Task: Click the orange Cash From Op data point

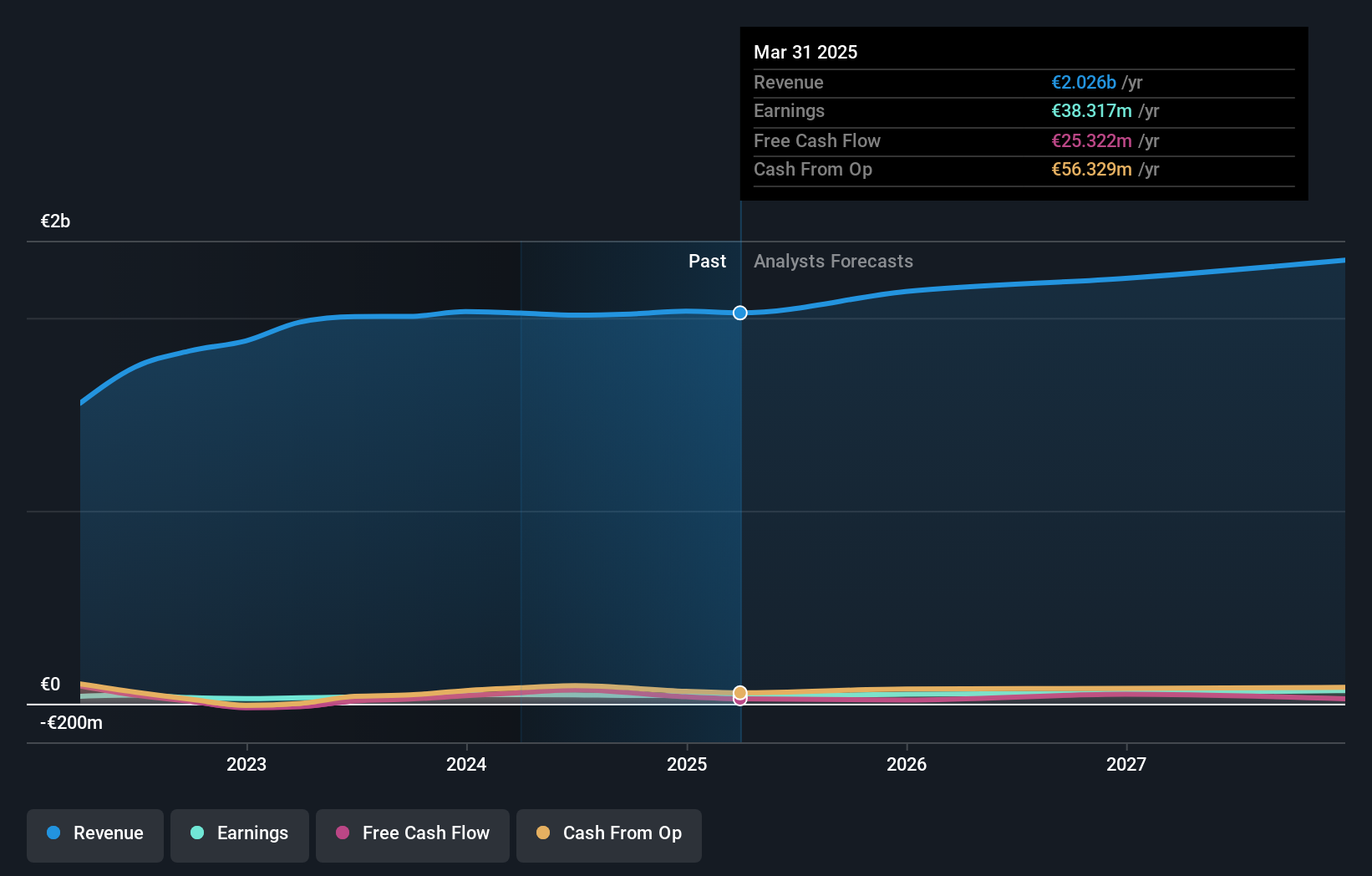Action: [x=740, y=692]
